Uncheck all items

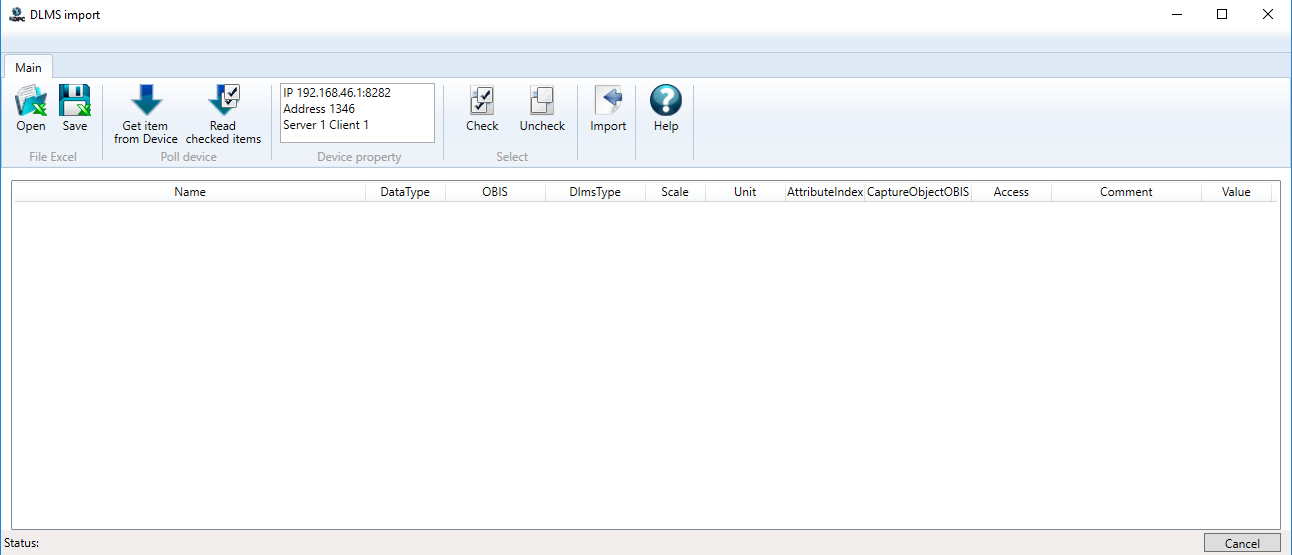[542, 109]
